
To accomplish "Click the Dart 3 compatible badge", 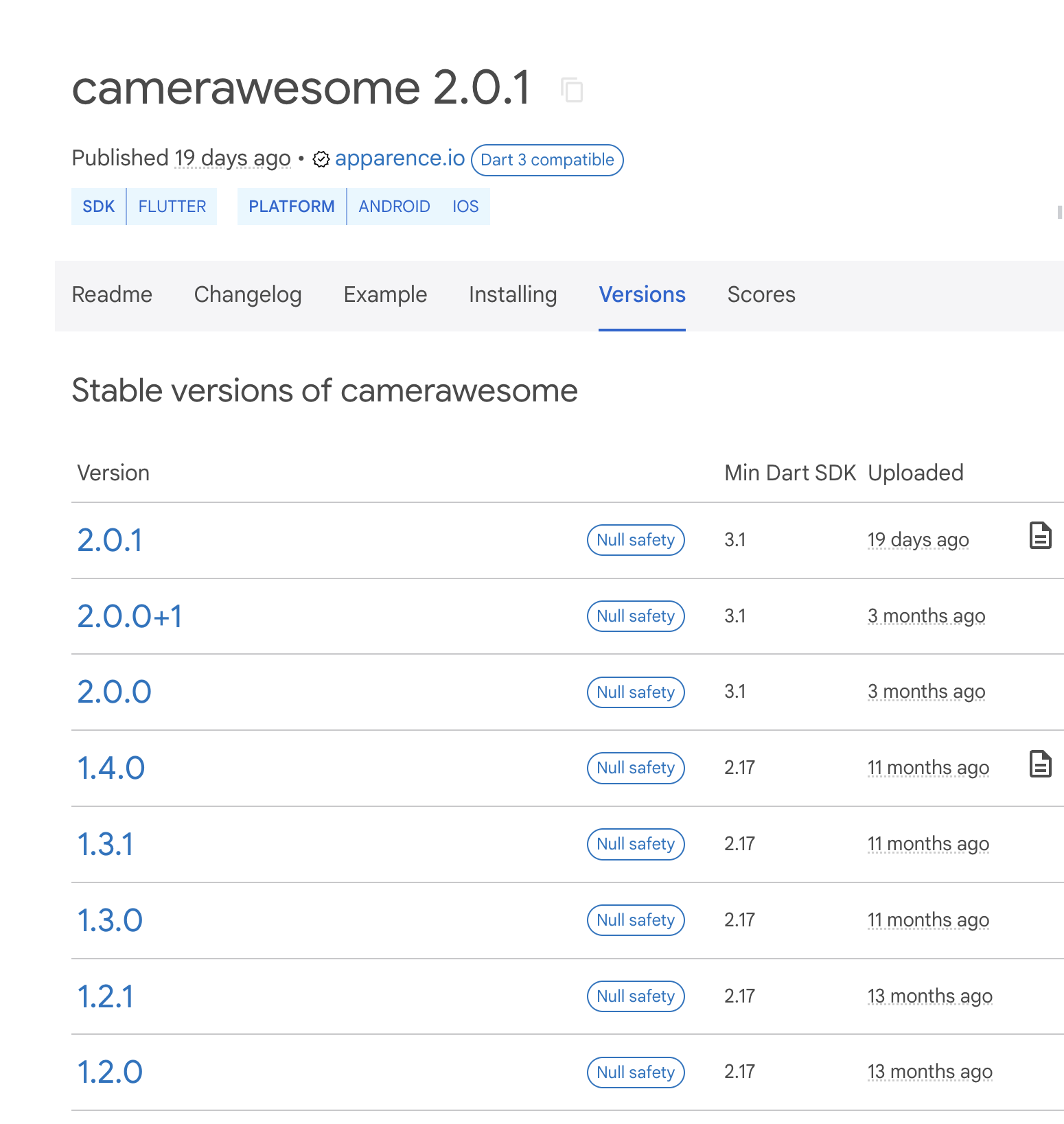I will click(547, 160).
